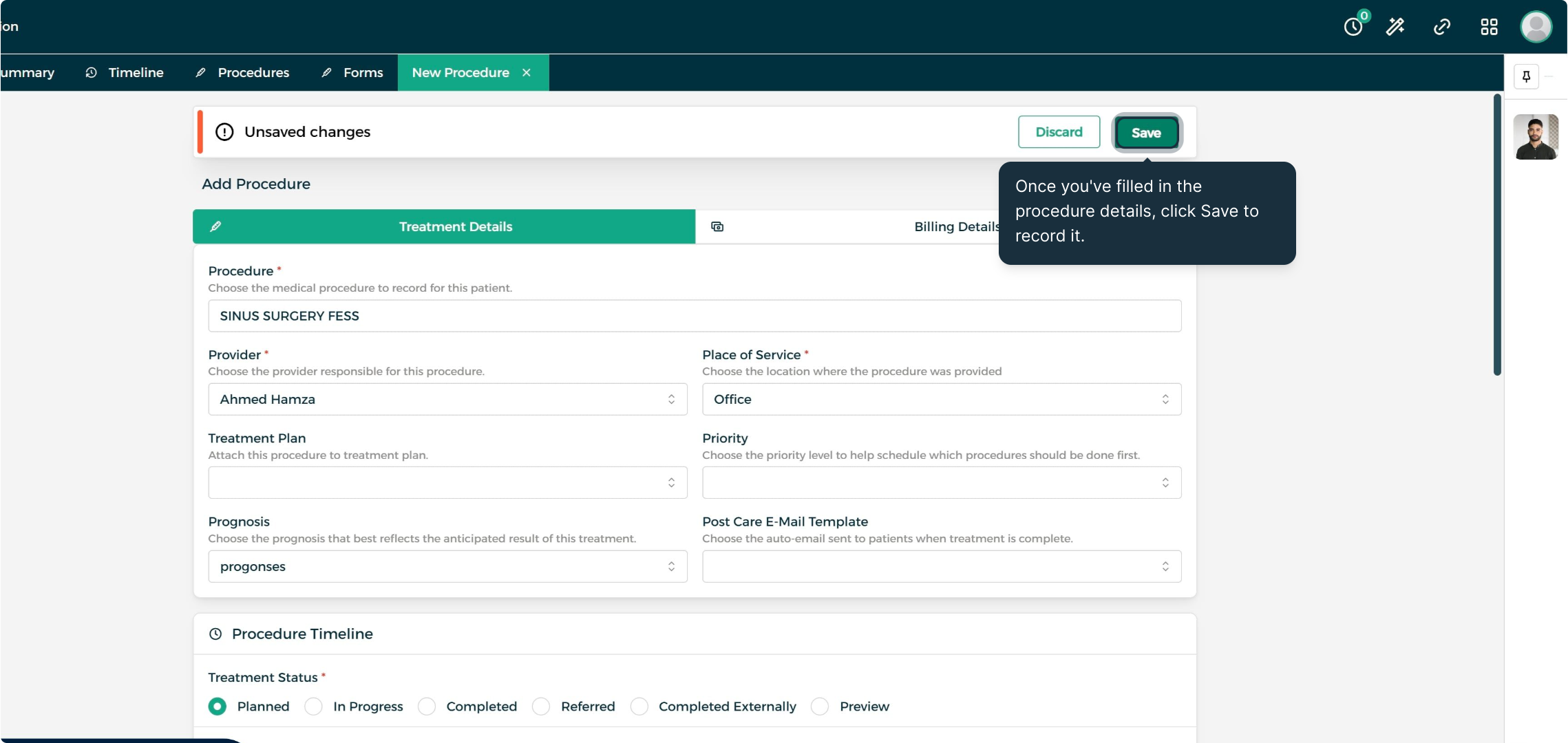Image resolution: width=1568 pixels, height=743 pixels.
Task: Select the Planned treatment status
Action: coord(218,707)
